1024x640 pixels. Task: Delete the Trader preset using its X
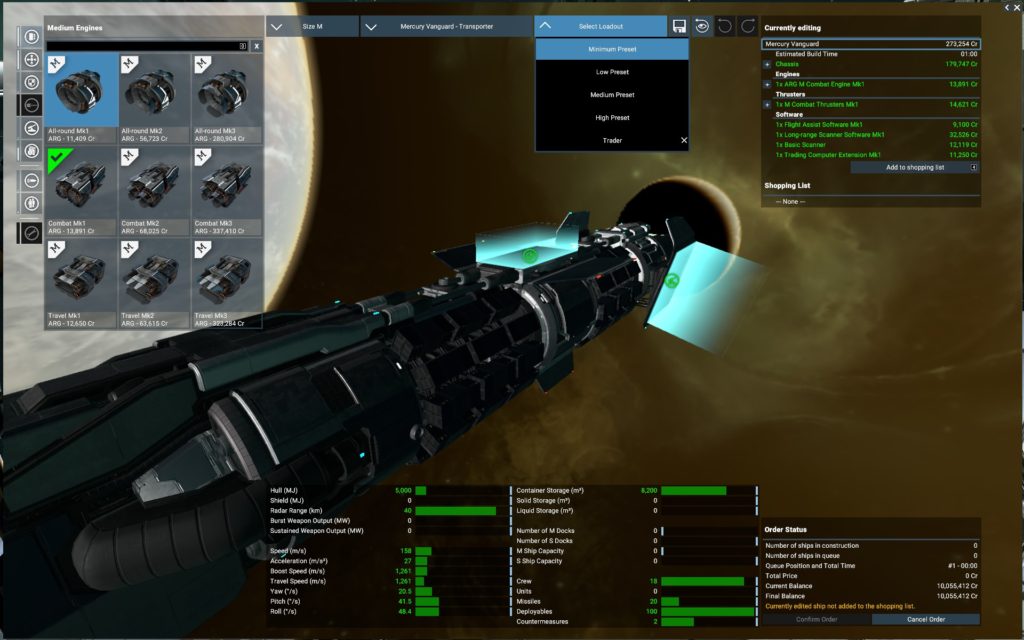[x=684, y=141]
